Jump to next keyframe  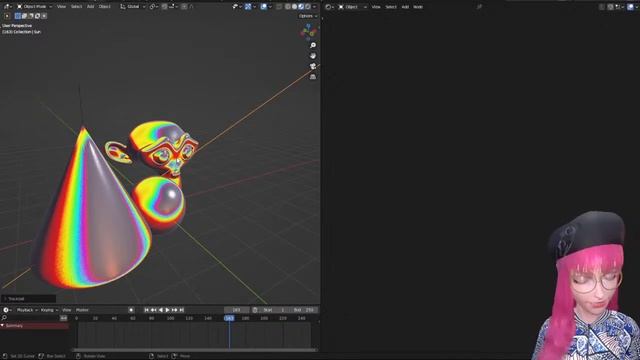point(174,310)
